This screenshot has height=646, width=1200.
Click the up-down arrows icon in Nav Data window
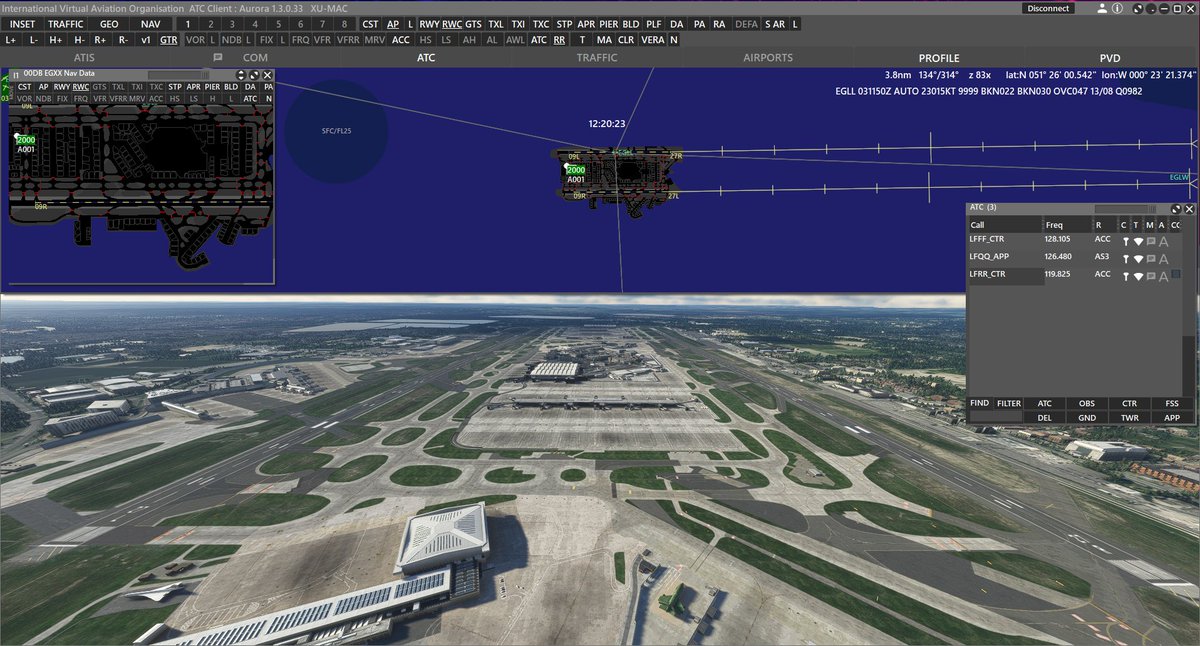pyautogui.click(x=241, y=75)
